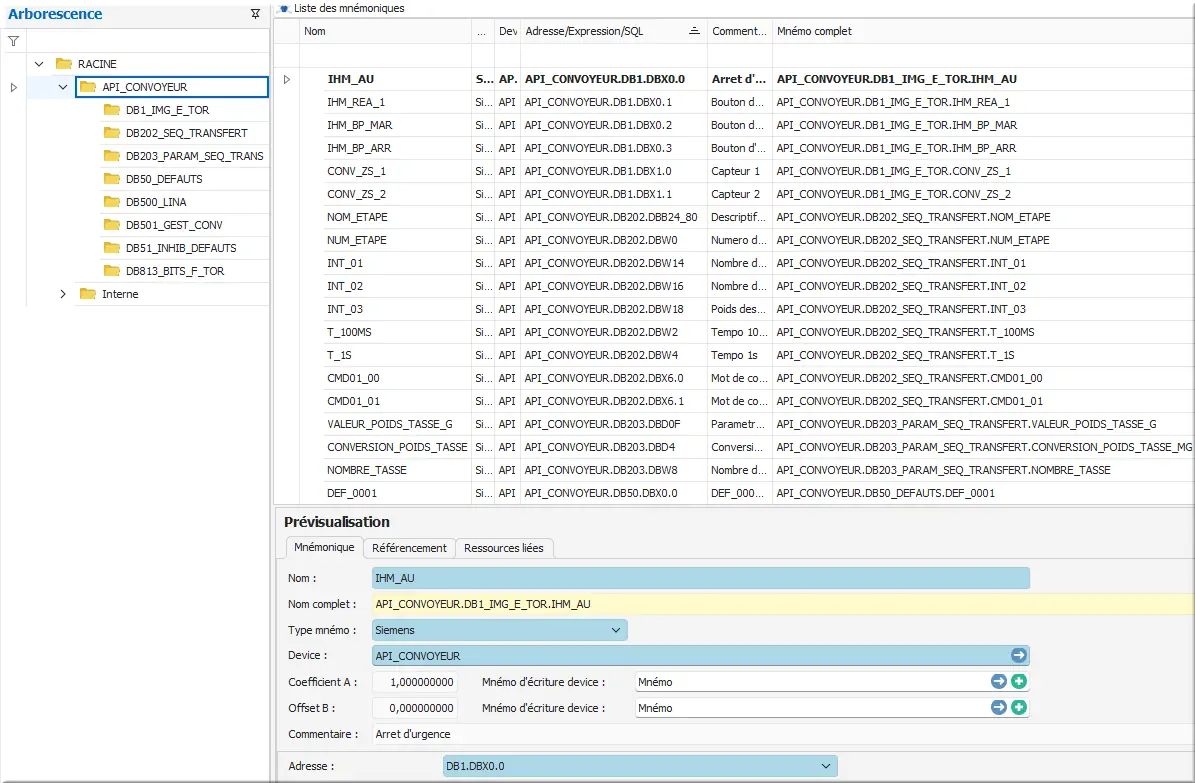Click the DB202_SEQ_TRANSFERT folder icon
This screenshot has height=783, width=1195.
(112, 133)
